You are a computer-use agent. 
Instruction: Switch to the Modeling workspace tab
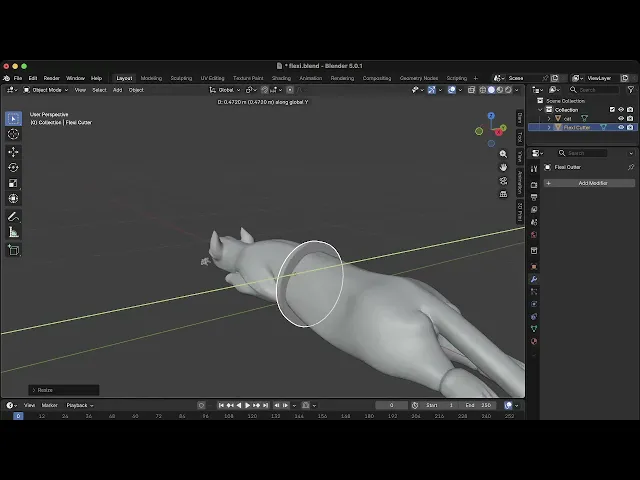click(x=151, y=78)
